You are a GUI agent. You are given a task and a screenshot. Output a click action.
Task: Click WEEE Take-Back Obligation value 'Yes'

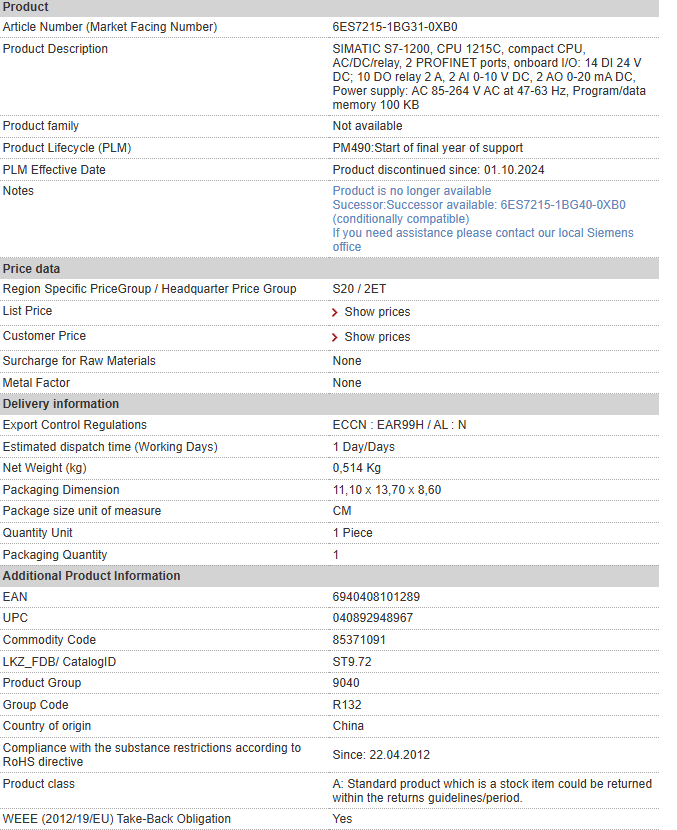(x=342, y=819)
